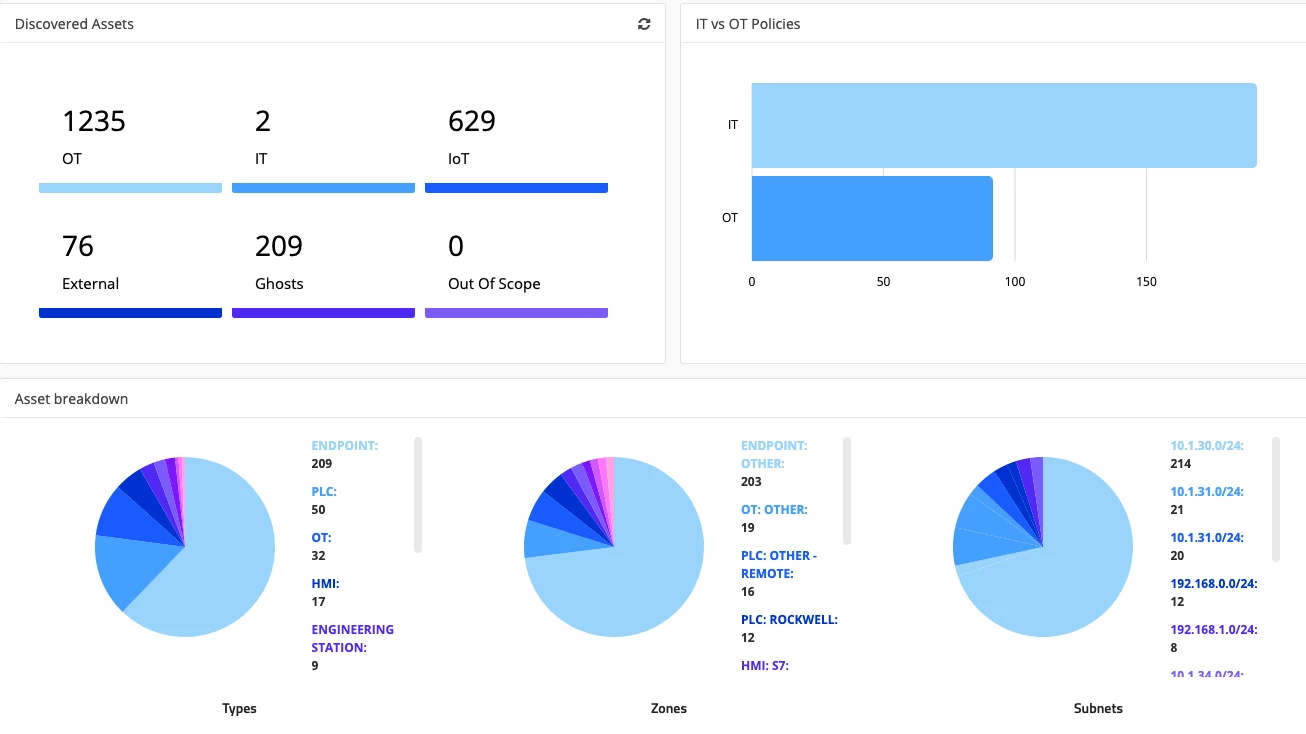Select the External assets tile
This screenshot has height=734, width=1306.
point(130,264)
